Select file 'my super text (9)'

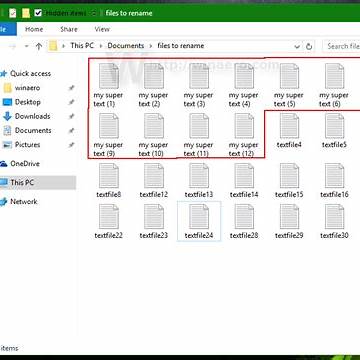click(108, 135)
